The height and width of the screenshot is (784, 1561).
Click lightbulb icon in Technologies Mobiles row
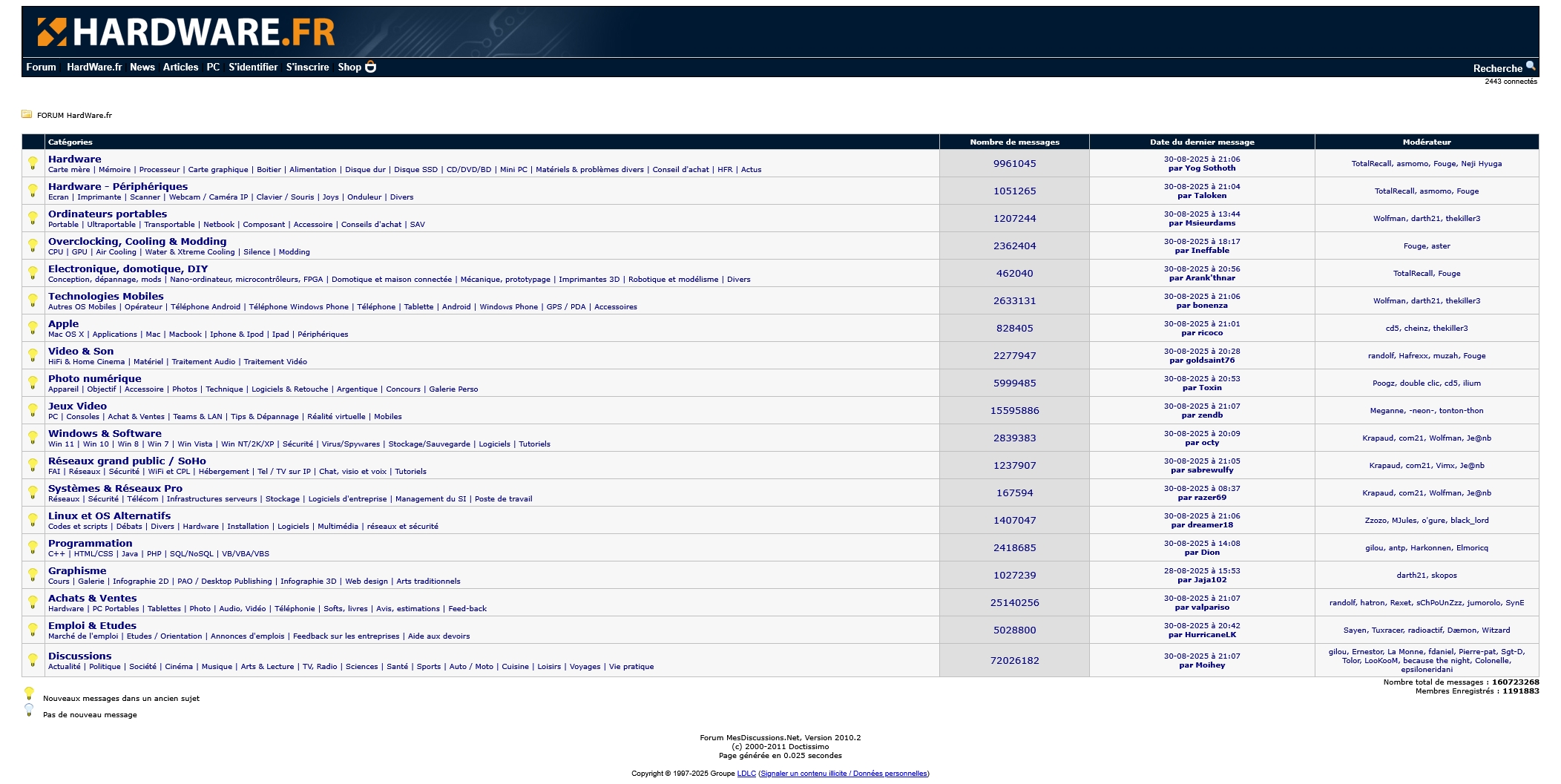coord(33,300)
